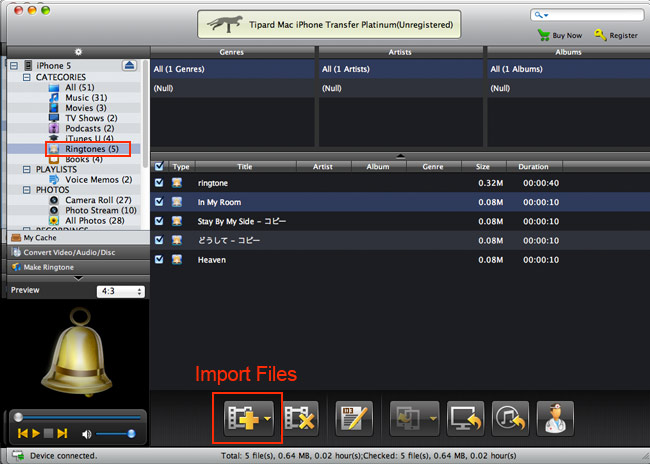Select the Movies (3) category

(x=79, y=108)
